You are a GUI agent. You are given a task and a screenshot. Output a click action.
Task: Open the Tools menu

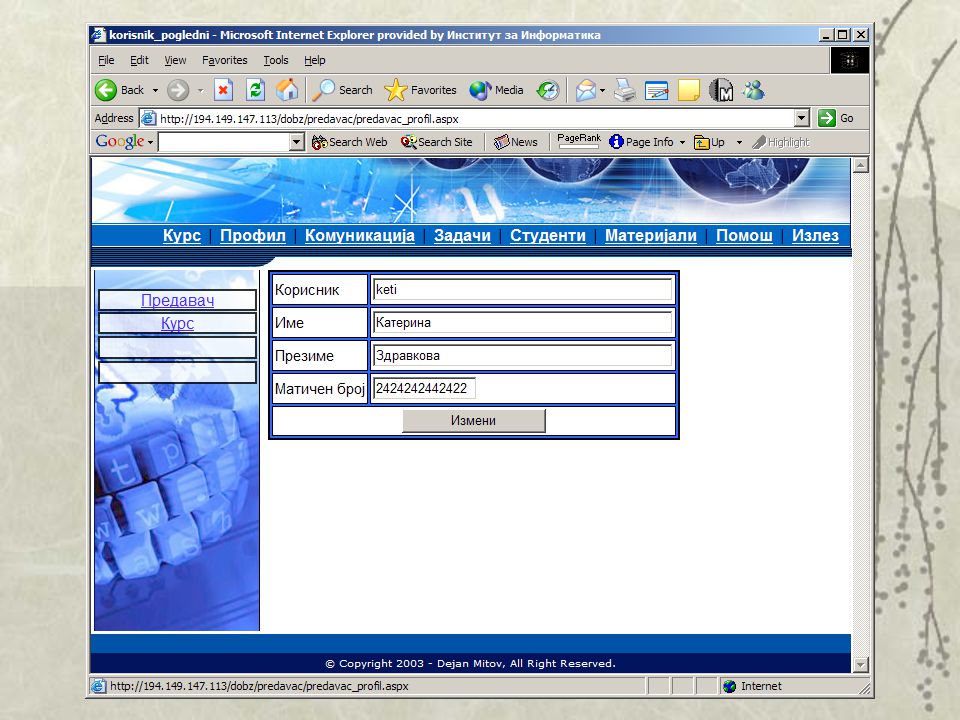point(276,60)
